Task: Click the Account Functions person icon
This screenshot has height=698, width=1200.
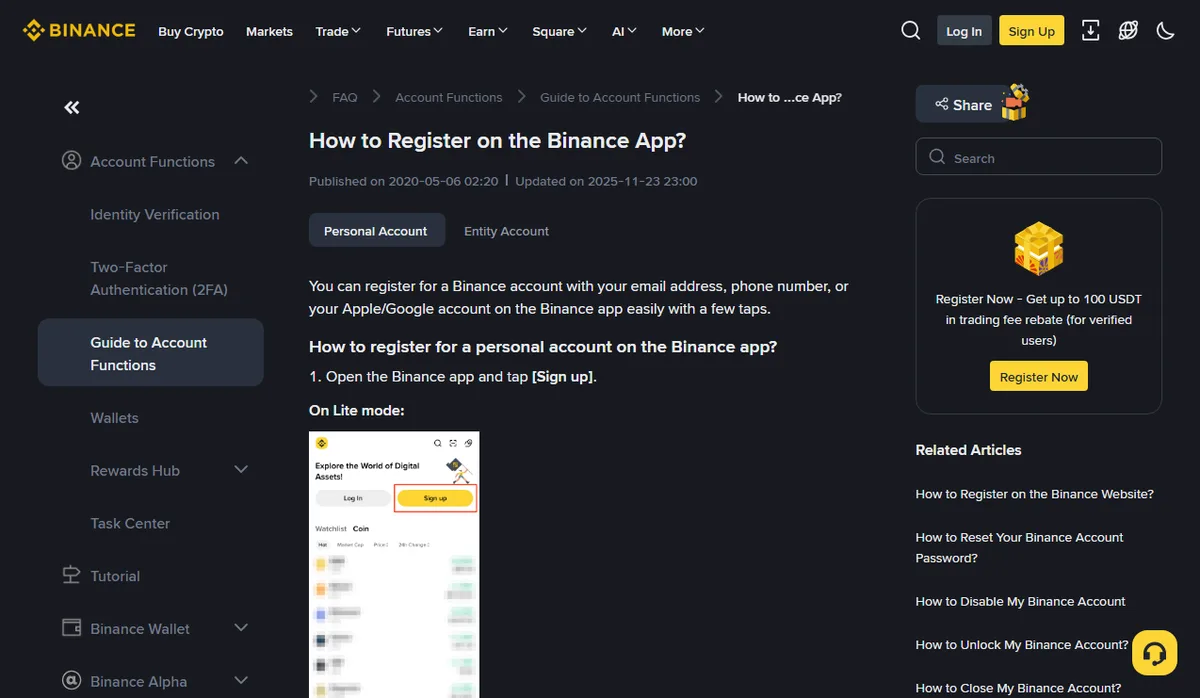Action: (x=71, y=161)
